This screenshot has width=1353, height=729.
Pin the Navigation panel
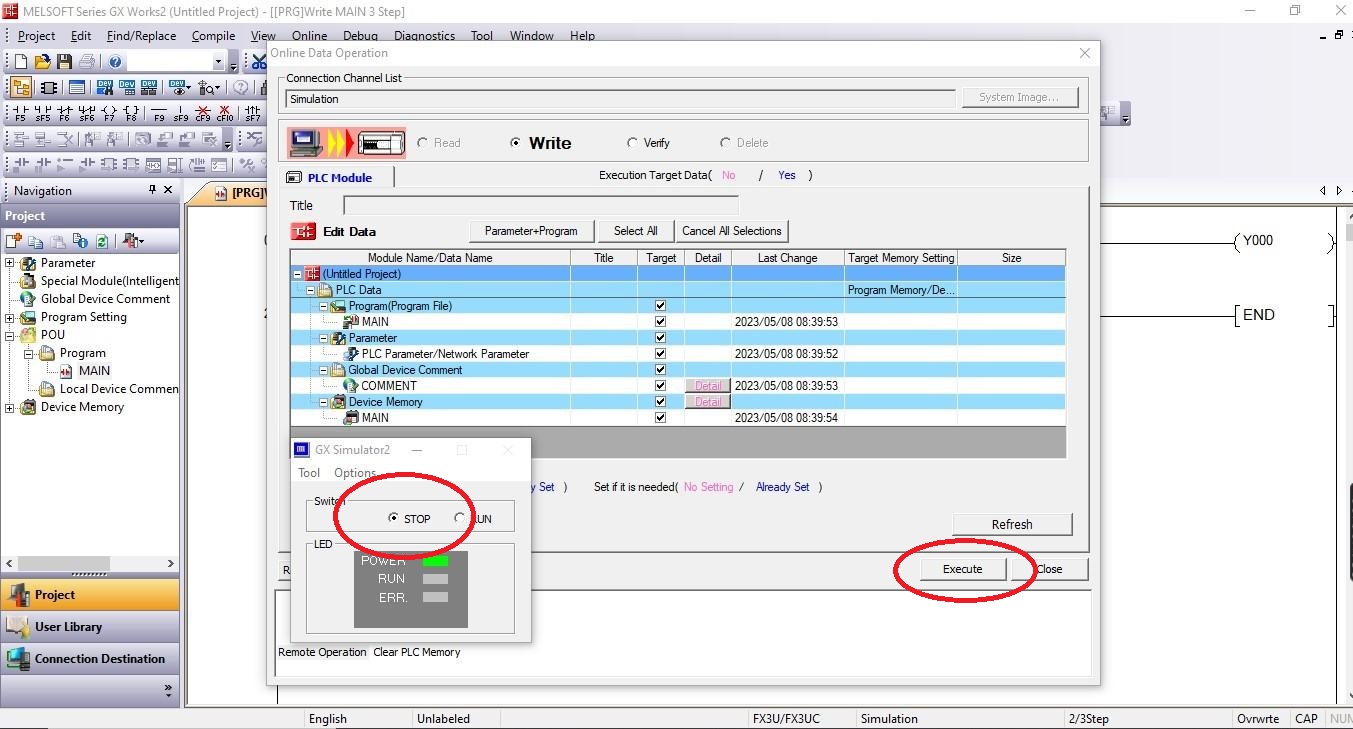pos(152,190)
